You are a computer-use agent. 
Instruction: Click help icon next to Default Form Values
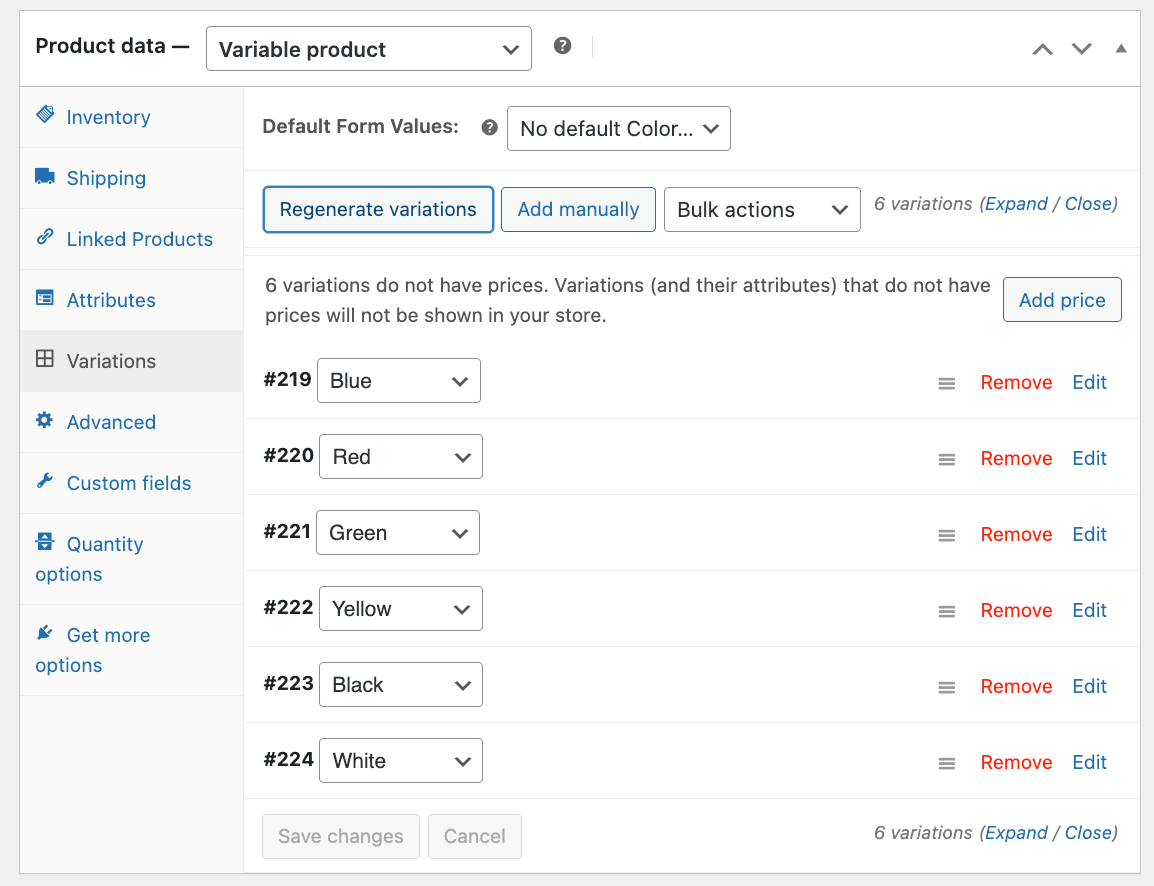tap(489, 127)
